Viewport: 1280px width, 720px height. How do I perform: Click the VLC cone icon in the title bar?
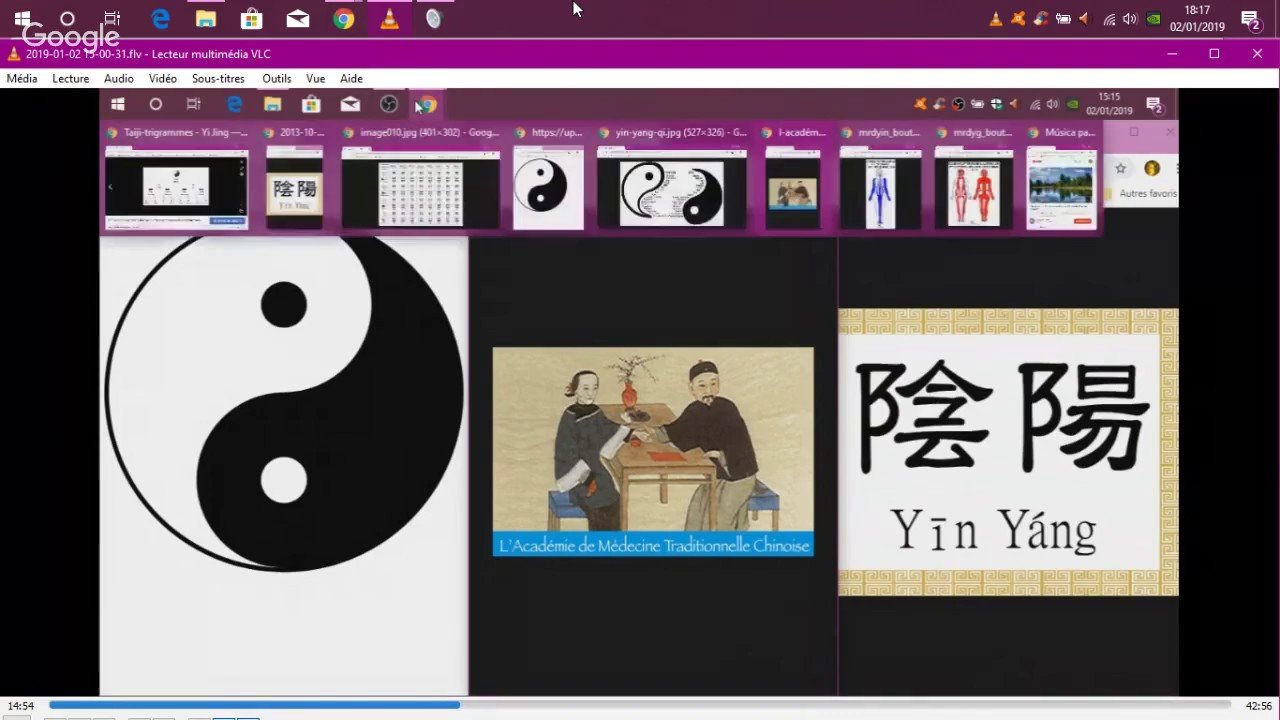(x=14, y=54)
